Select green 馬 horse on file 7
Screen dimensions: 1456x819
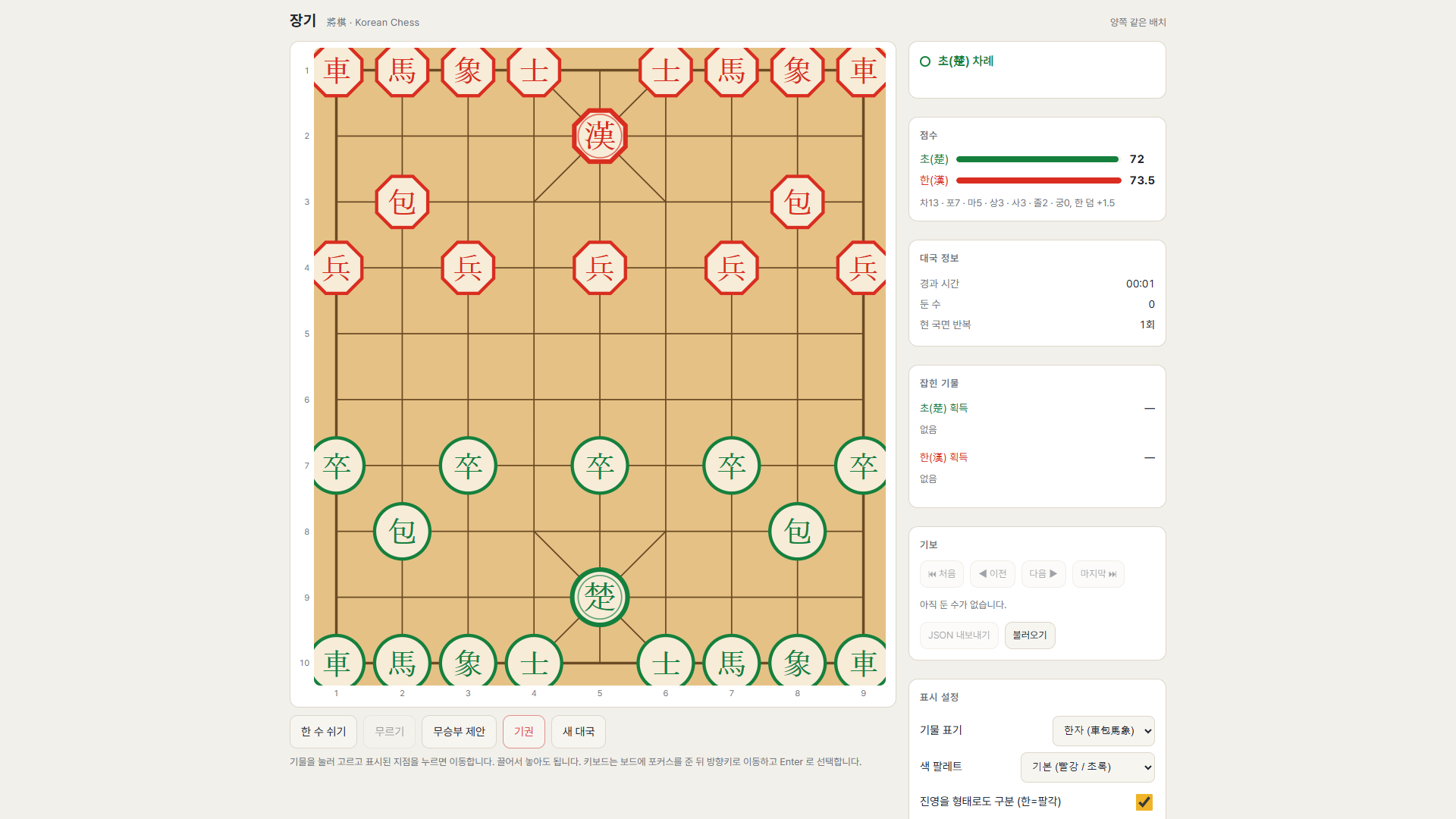[731, 661]
